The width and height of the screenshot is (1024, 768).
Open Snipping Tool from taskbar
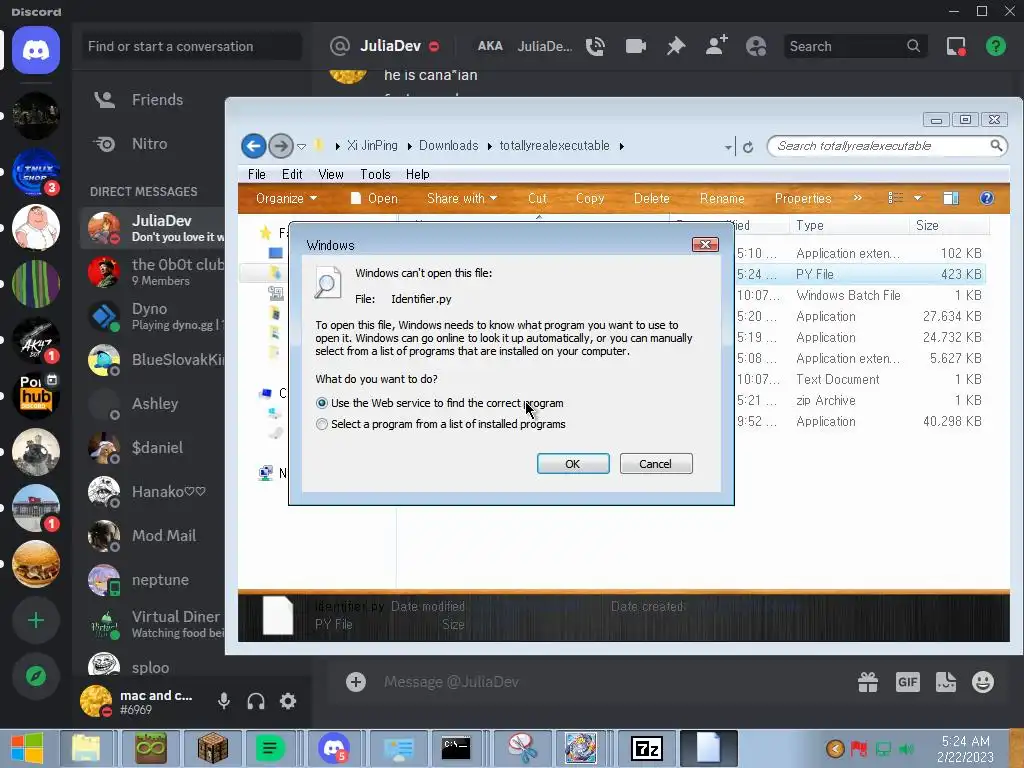coord(522,748)
